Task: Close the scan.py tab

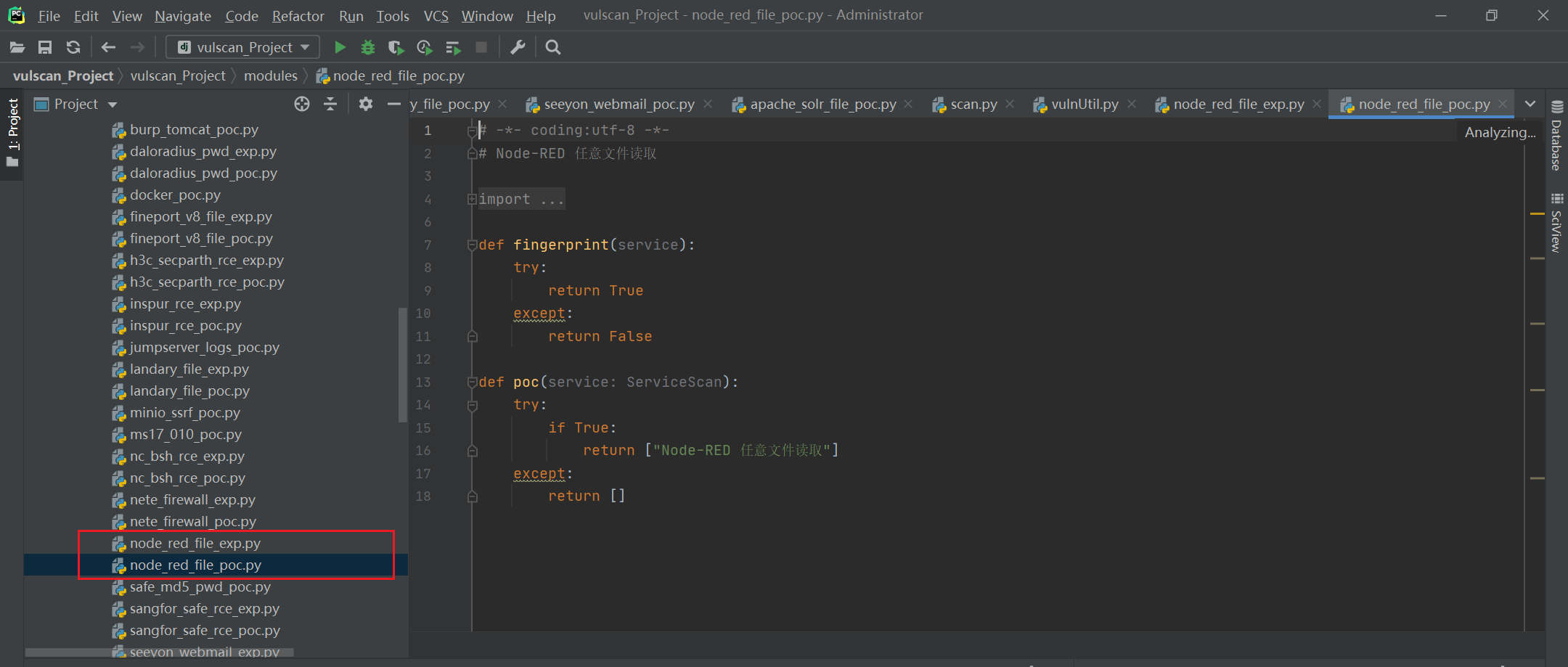Action: pyautogui.click(x=1010, y=105)
